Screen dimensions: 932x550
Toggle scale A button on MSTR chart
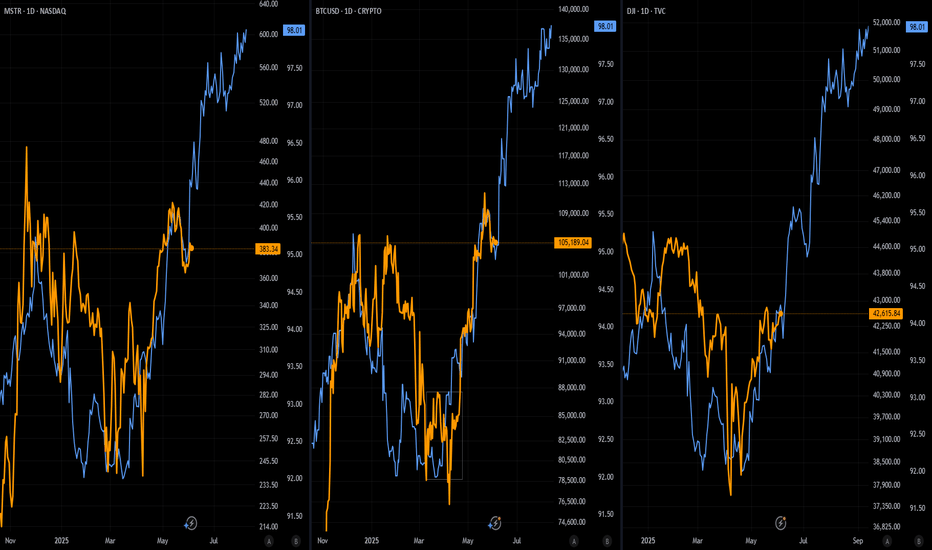click(269, 541)
